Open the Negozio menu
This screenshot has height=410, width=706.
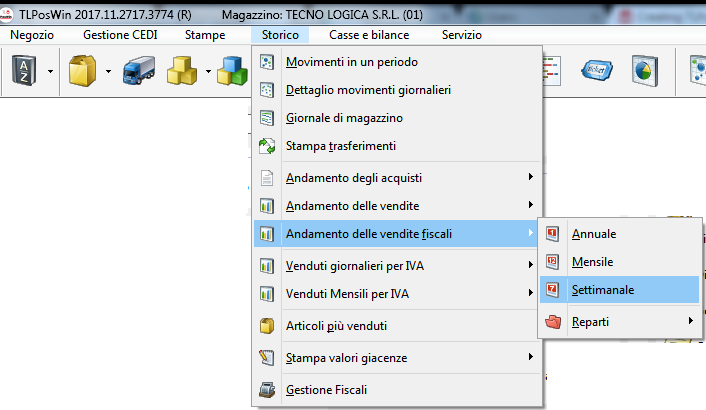32,35
